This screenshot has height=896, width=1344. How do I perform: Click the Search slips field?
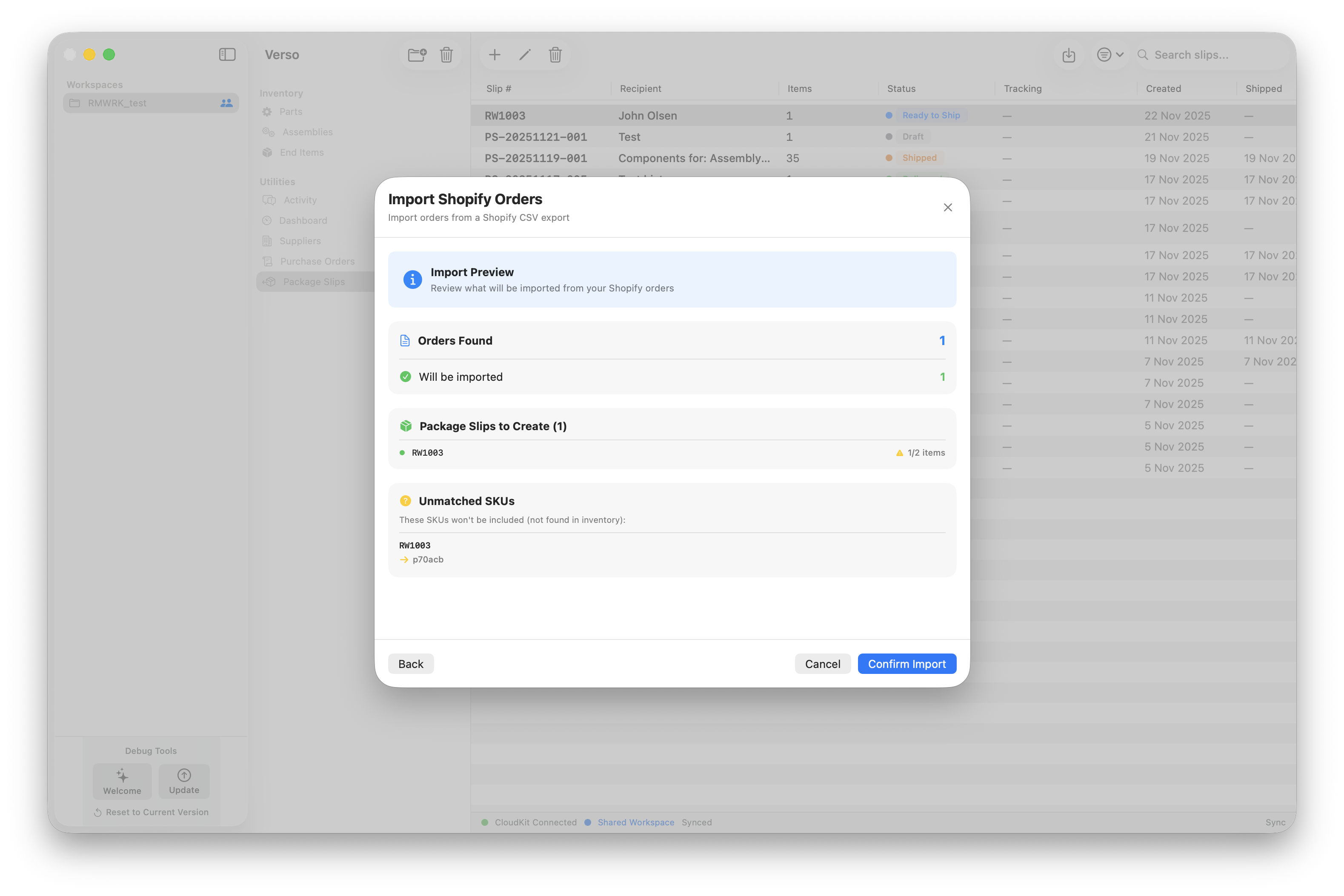click(1206, 55)
